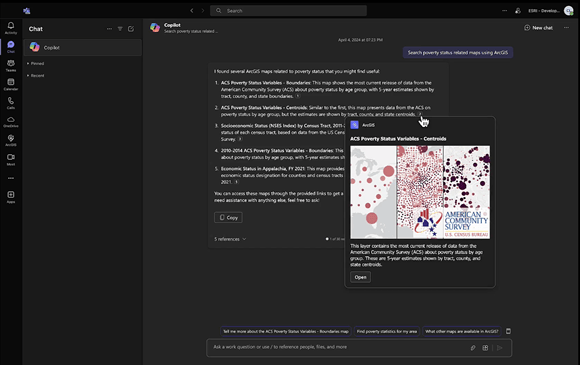Viewport: 580px width, 365px height.
Task: Expand the Recent chats section
Action: pos(36,75)
